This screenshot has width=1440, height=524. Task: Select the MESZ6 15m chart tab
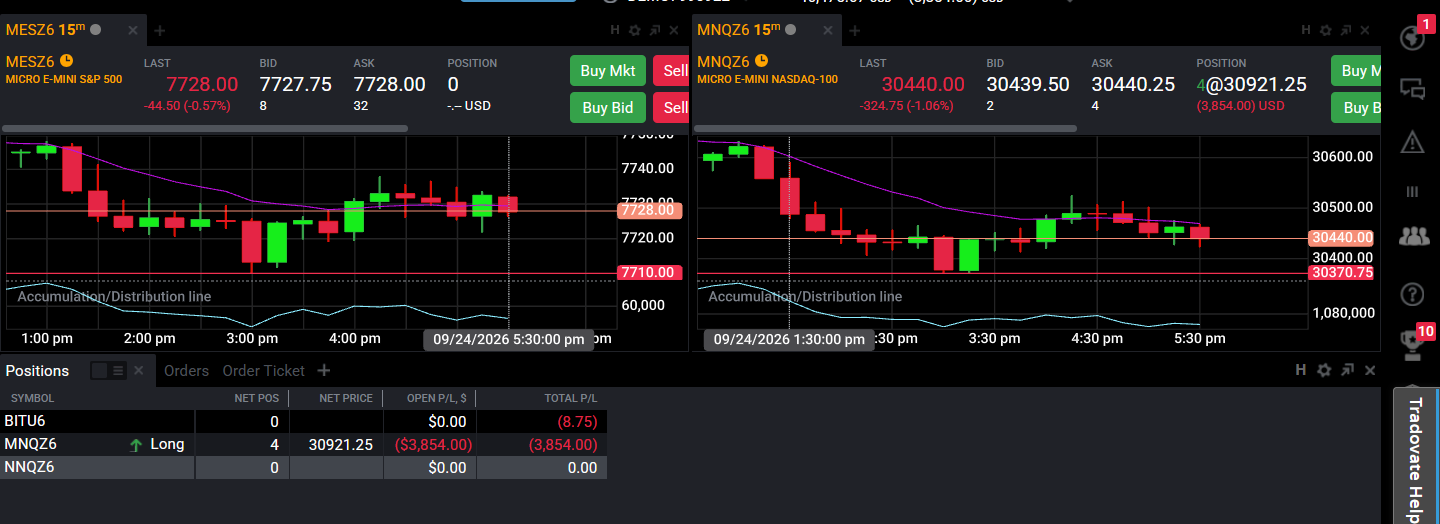45,30
